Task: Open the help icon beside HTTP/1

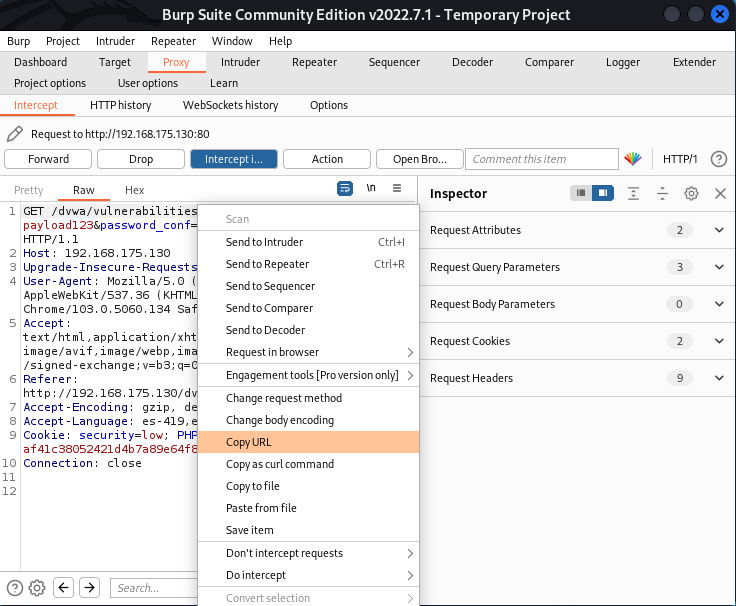Action: 719,159
